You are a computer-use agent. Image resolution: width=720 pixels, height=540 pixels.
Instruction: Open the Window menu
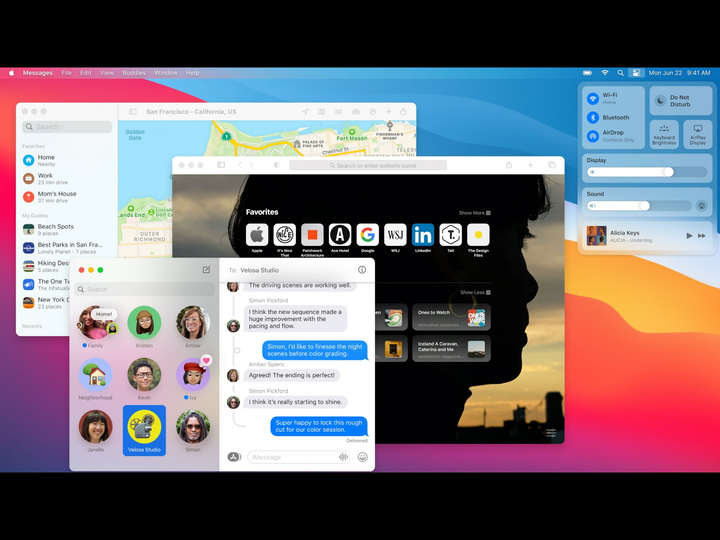point(166,73)
